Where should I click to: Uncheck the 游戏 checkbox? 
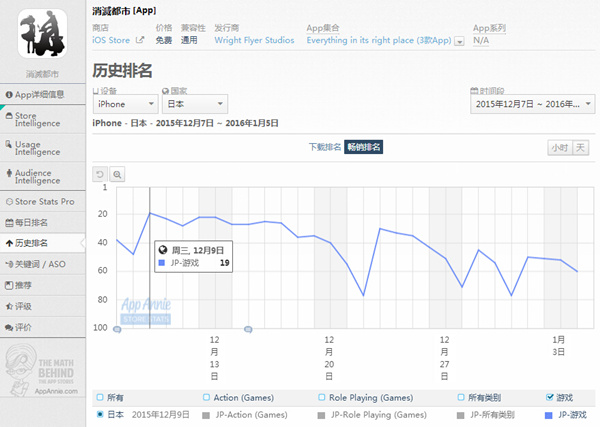click(x=549, y=397)
